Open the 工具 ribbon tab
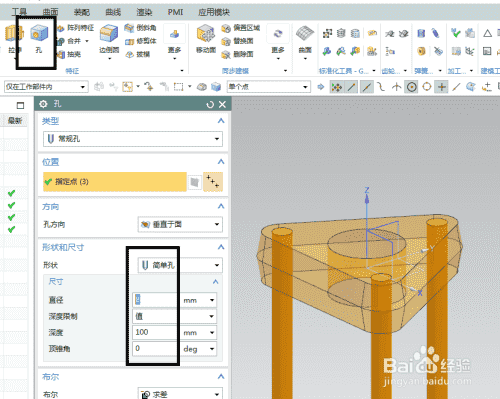The width and height of the screenshot is (500, 399). [x=19, y=12]
